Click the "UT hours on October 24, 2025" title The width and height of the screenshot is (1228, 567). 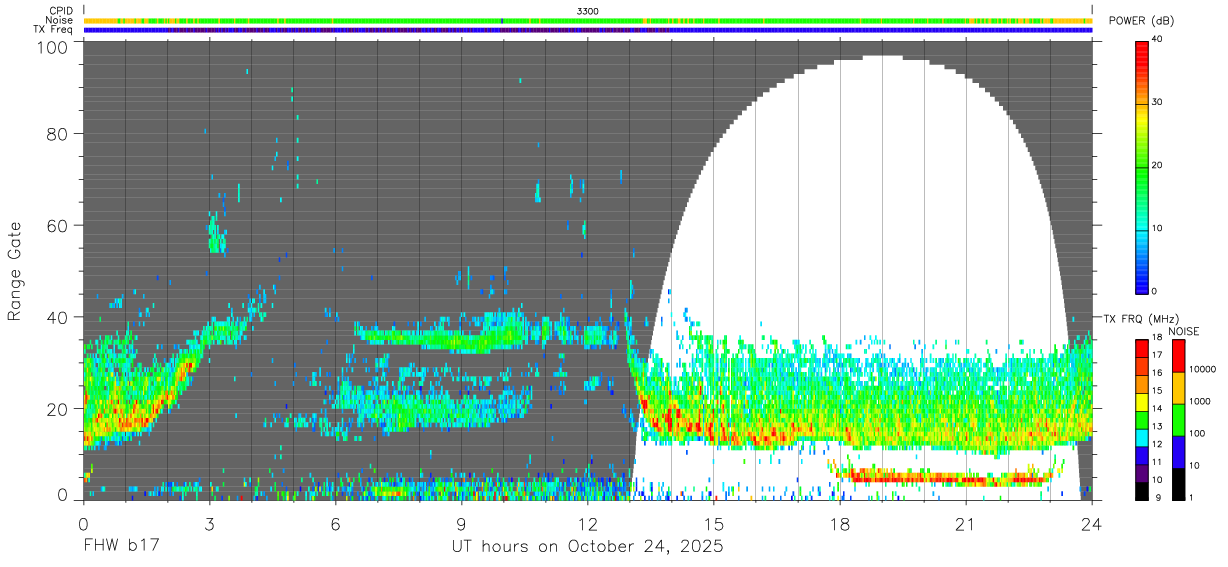pyautogui.click(x=588, y=547)
